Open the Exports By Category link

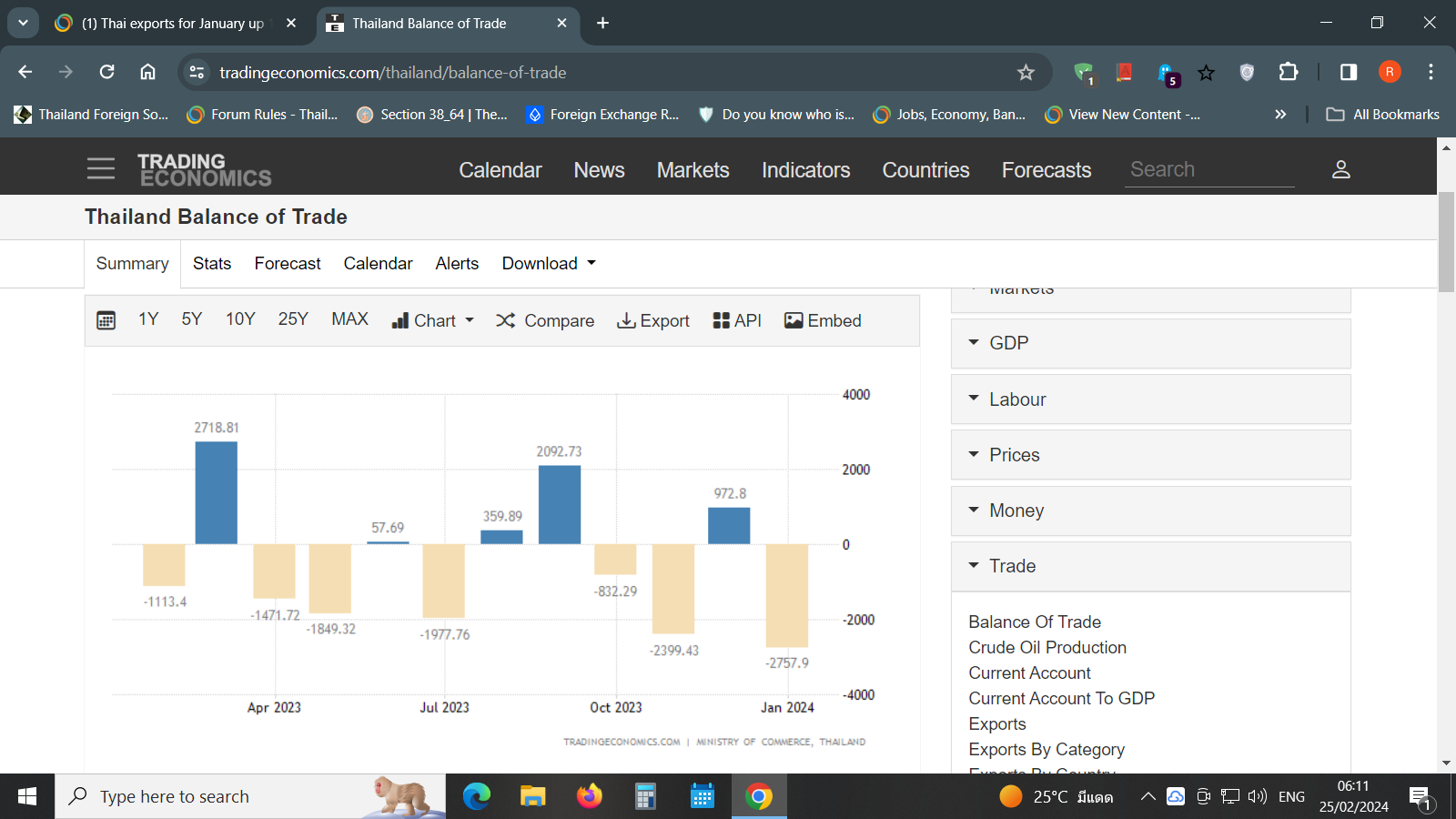pyautogui.click(x=1046, y=750)
